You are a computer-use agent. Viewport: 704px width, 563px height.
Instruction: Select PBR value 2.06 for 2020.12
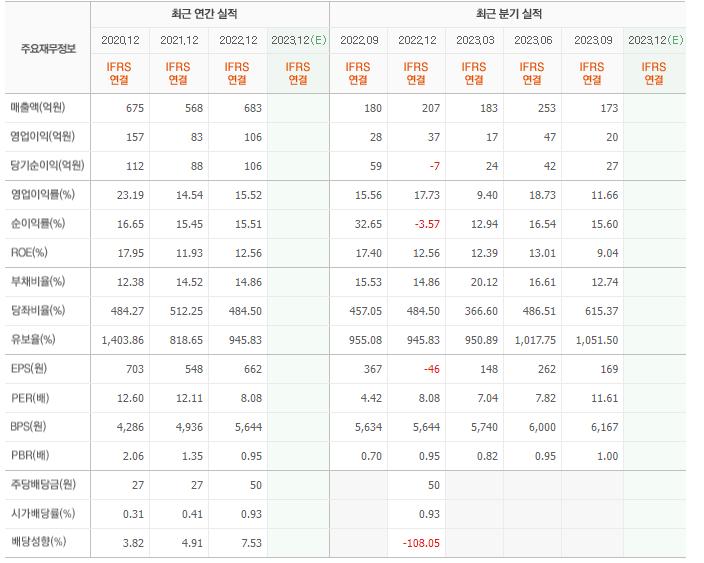[133, 456]
